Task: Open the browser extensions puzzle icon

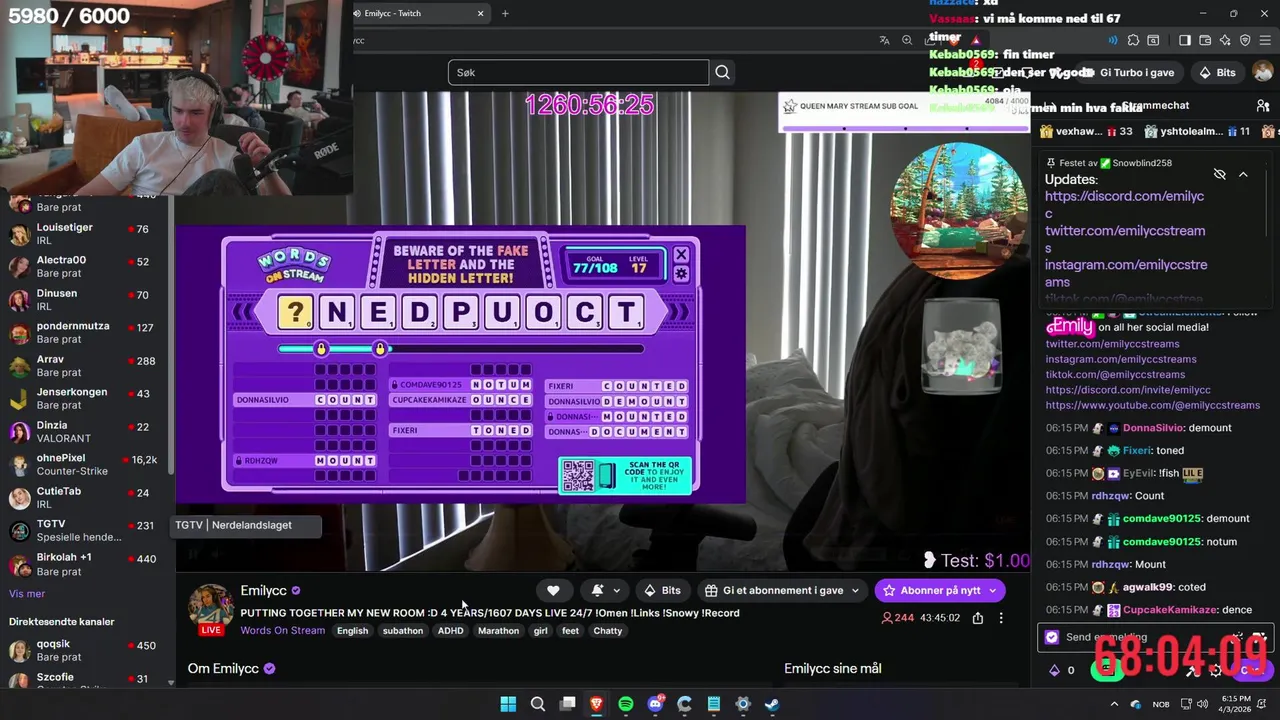Action: pos(1133,40)
